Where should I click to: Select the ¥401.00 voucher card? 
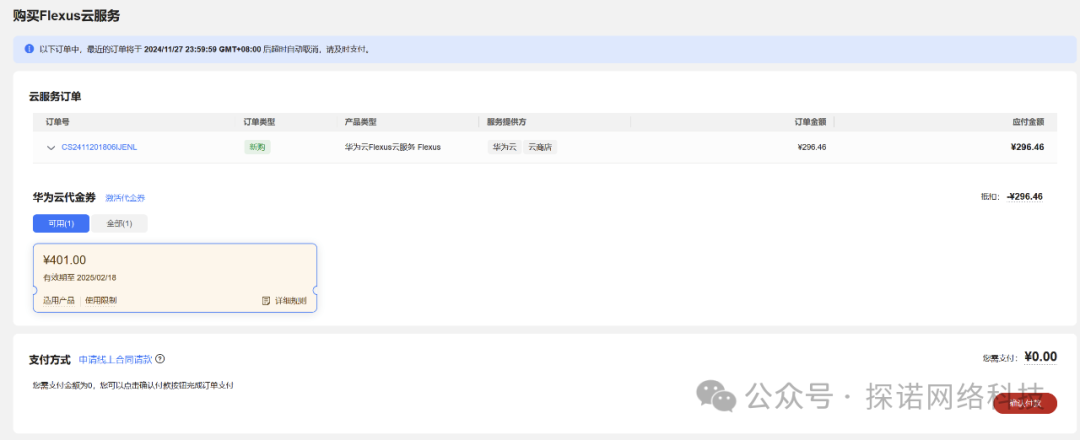(175, 278)
